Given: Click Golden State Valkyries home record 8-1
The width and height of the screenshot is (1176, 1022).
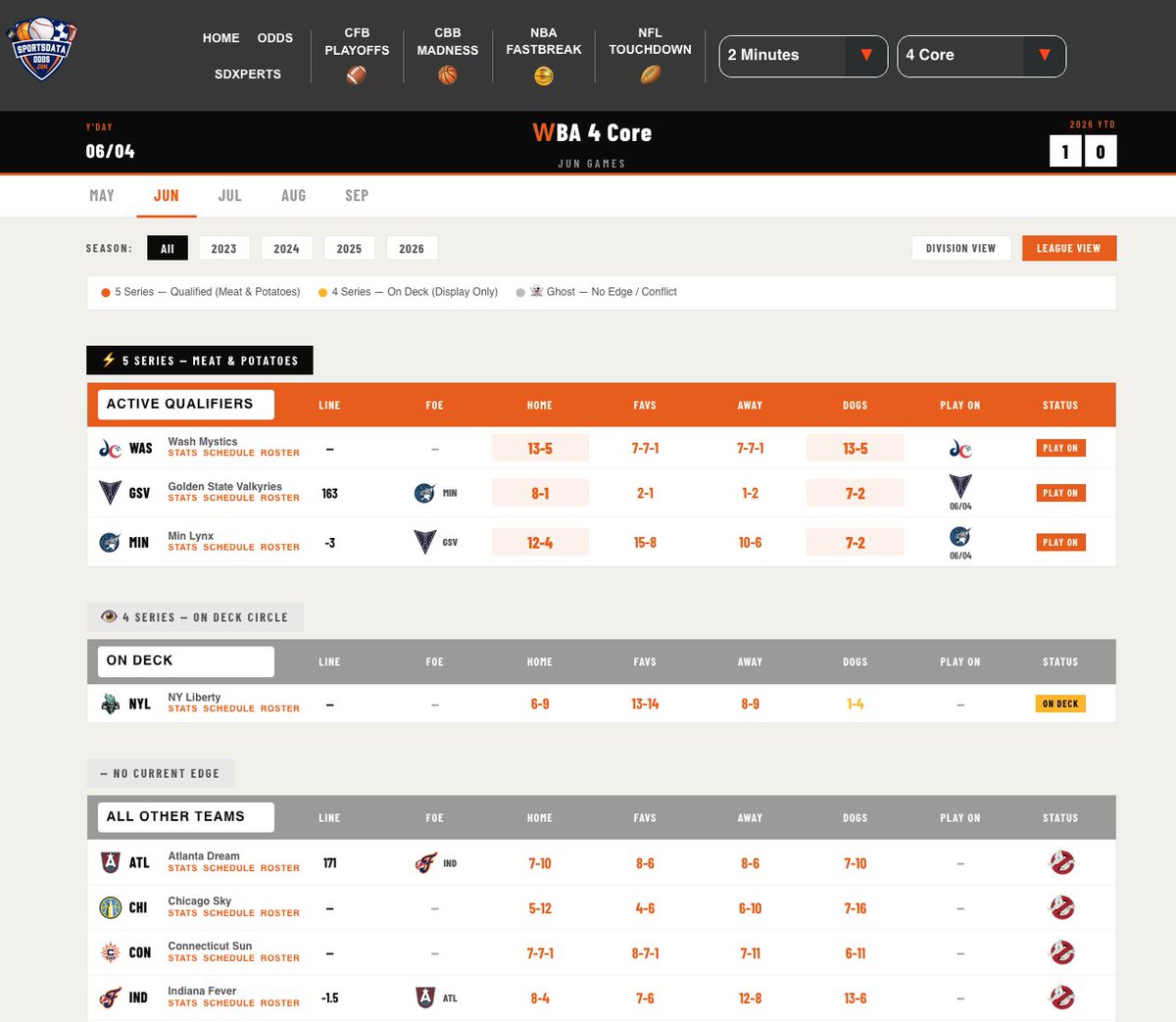Looking at the screenshot, I should (x=540, y=493).
